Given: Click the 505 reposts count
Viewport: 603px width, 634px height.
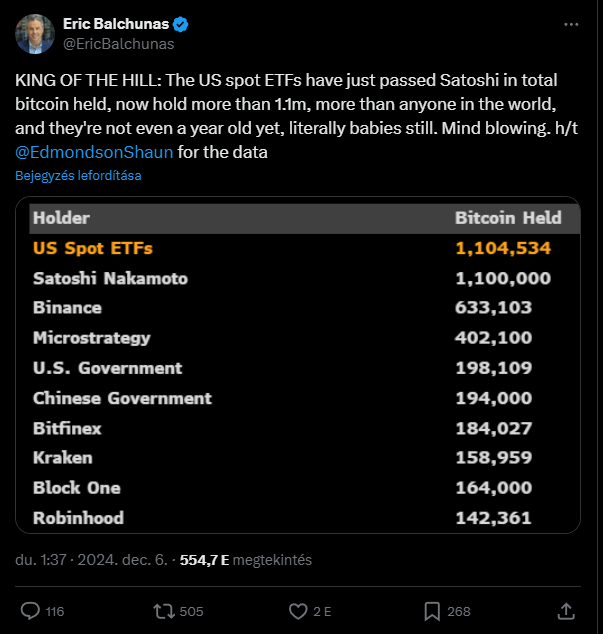Looking at the screenshot, I should tap(191, 611).
